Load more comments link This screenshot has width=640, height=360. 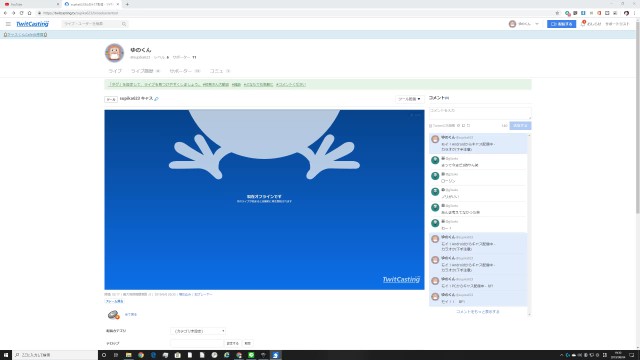[478, 312]
